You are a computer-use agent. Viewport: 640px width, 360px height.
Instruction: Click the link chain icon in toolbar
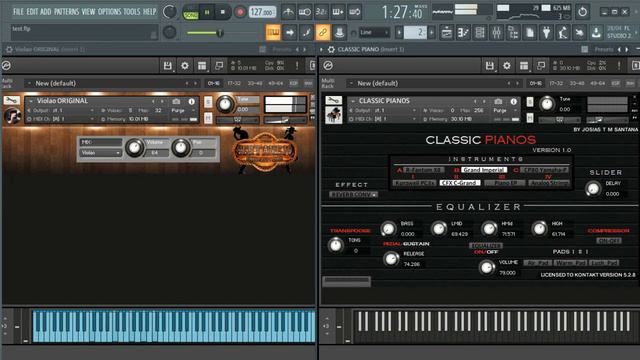322,32
